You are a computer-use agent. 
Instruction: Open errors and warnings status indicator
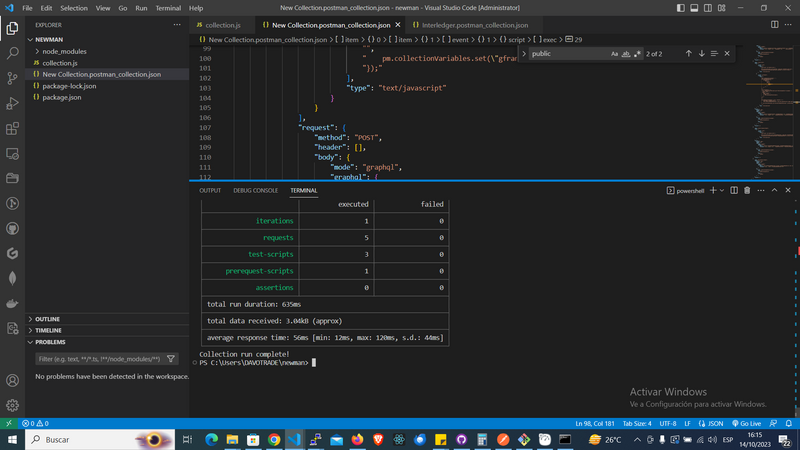35,423
